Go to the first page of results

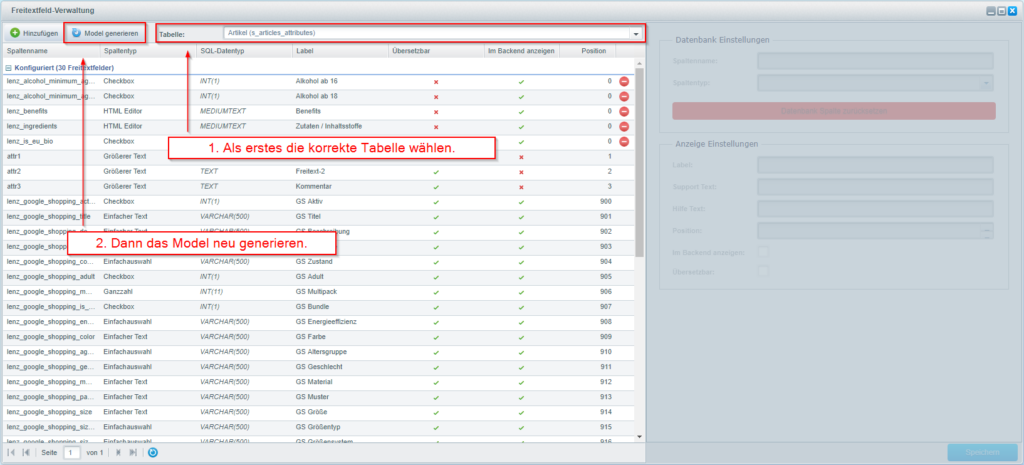(12, 453)
